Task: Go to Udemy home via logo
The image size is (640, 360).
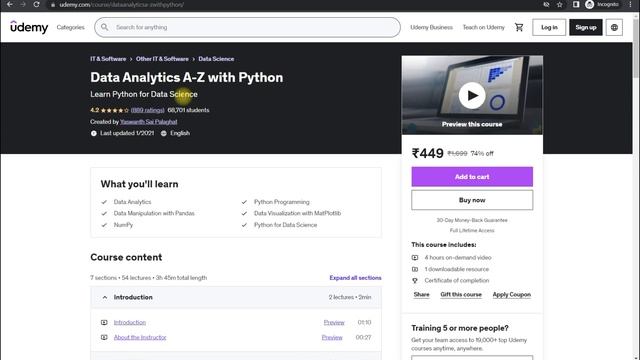Action: [29, 27]
